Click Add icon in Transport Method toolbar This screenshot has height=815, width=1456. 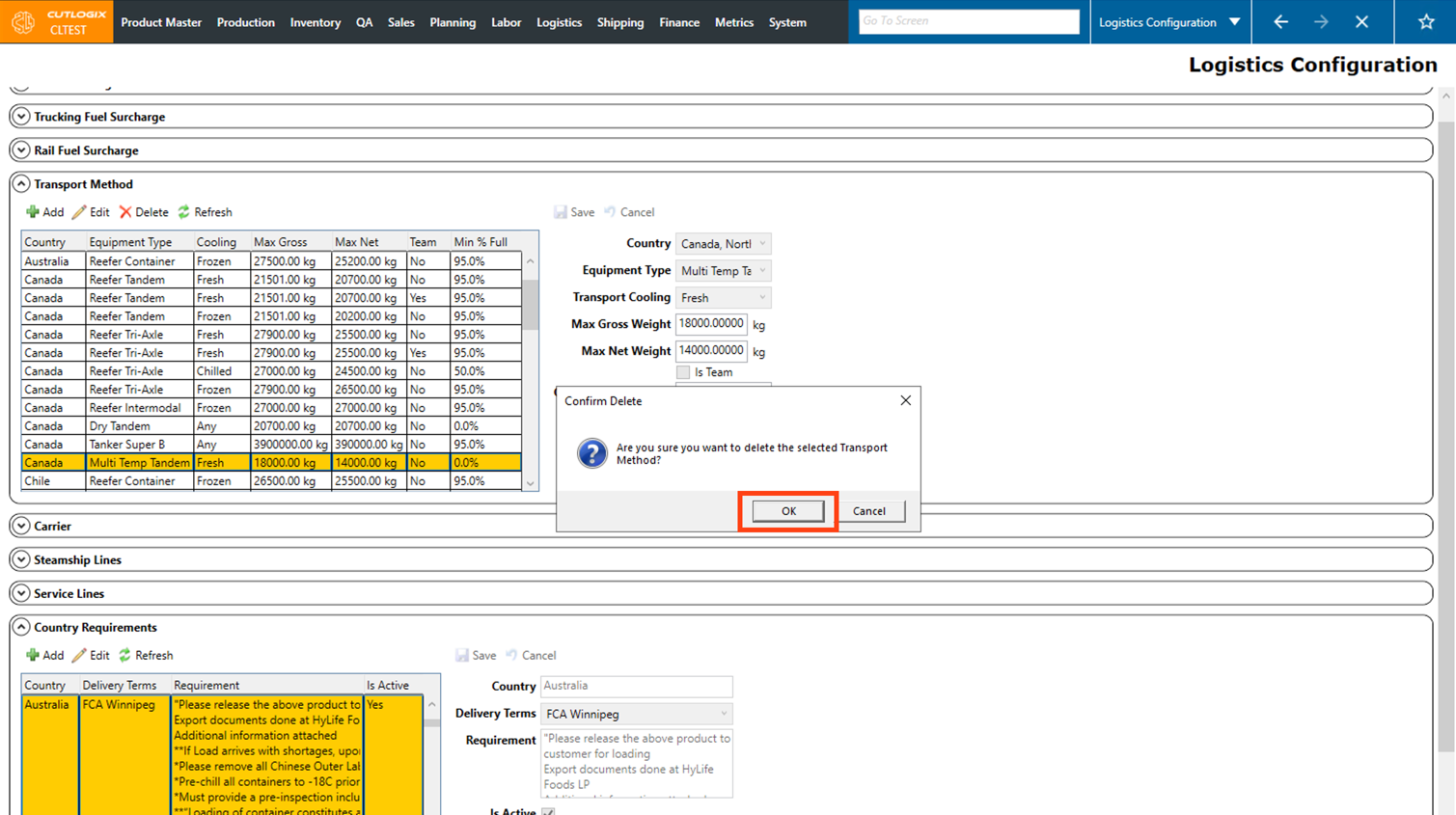pos(33,212)
